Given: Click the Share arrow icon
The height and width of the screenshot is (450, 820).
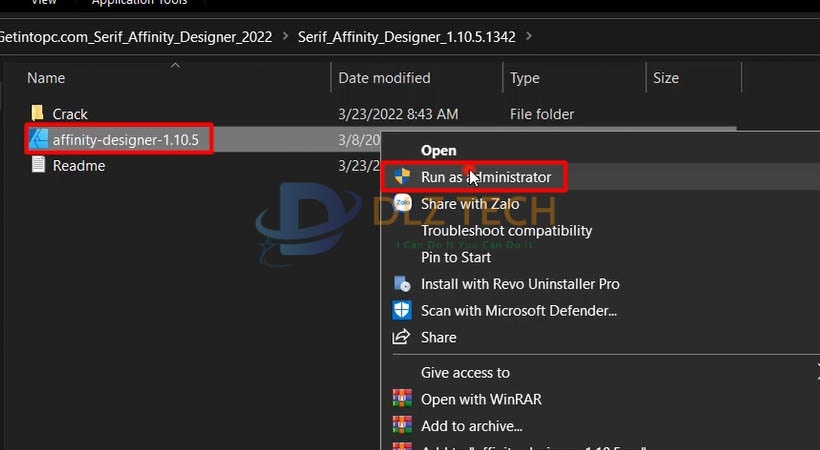Looking at the screenshot, I should pos(401,337).
